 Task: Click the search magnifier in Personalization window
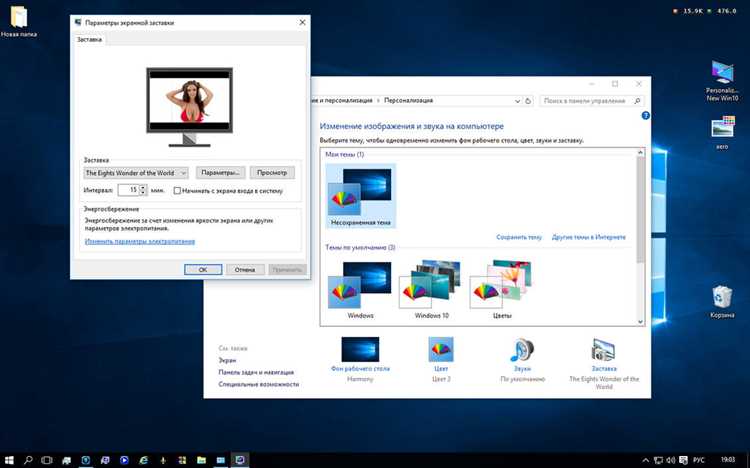coord(637,101)
